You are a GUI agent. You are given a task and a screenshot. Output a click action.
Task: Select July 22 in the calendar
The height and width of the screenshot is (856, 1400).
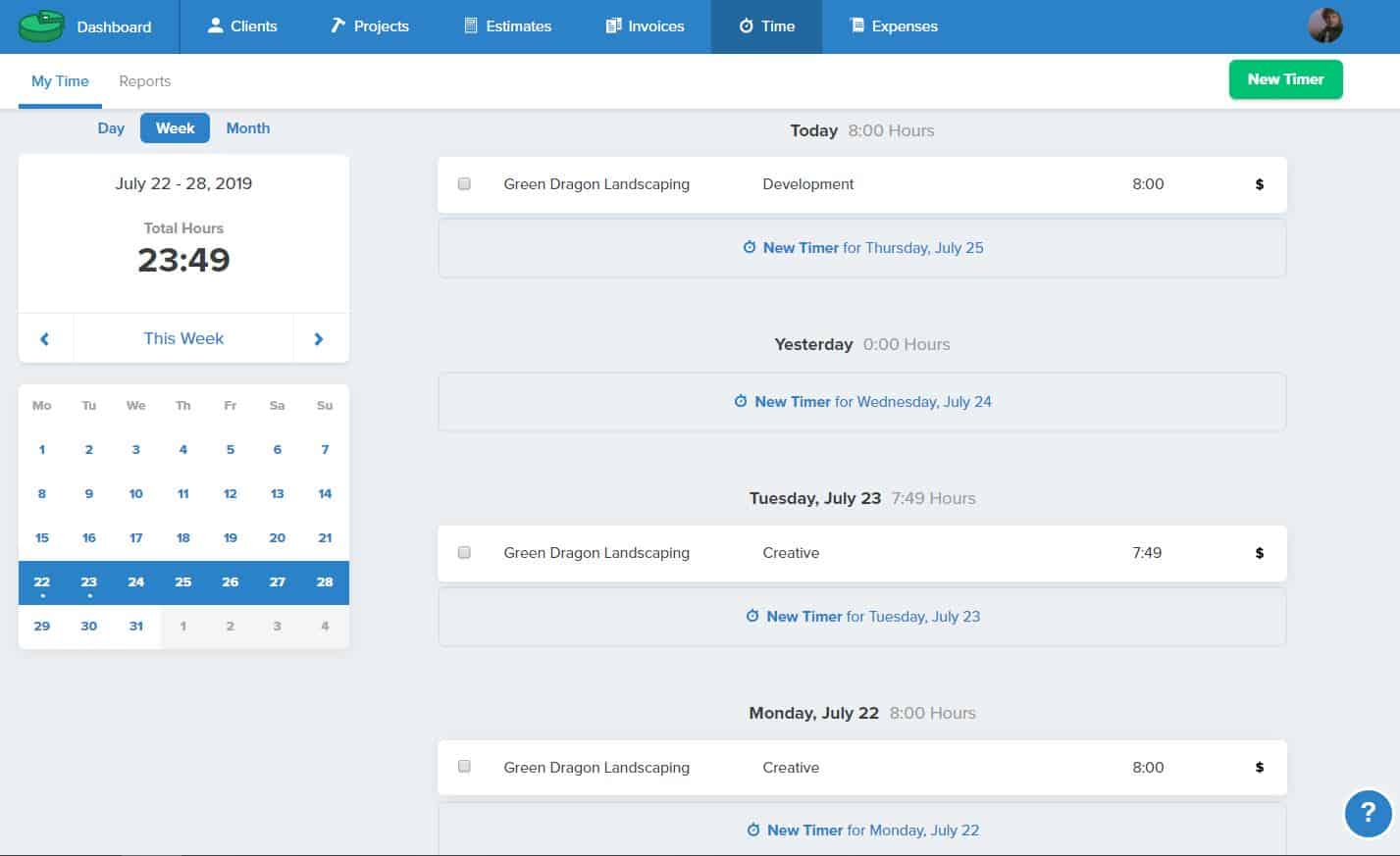(x=42, y=582)
